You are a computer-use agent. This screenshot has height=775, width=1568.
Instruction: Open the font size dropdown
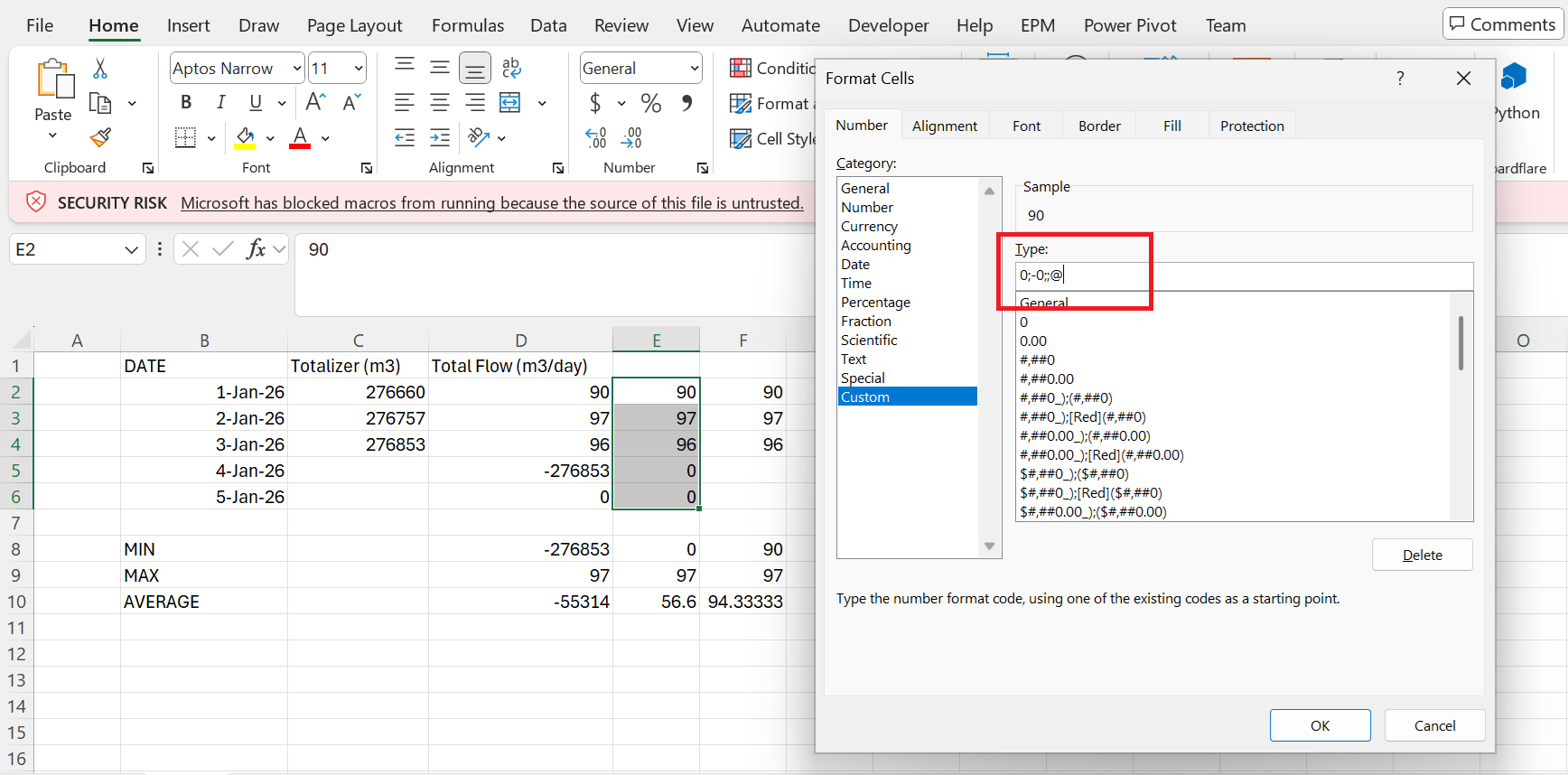[359, 69]
